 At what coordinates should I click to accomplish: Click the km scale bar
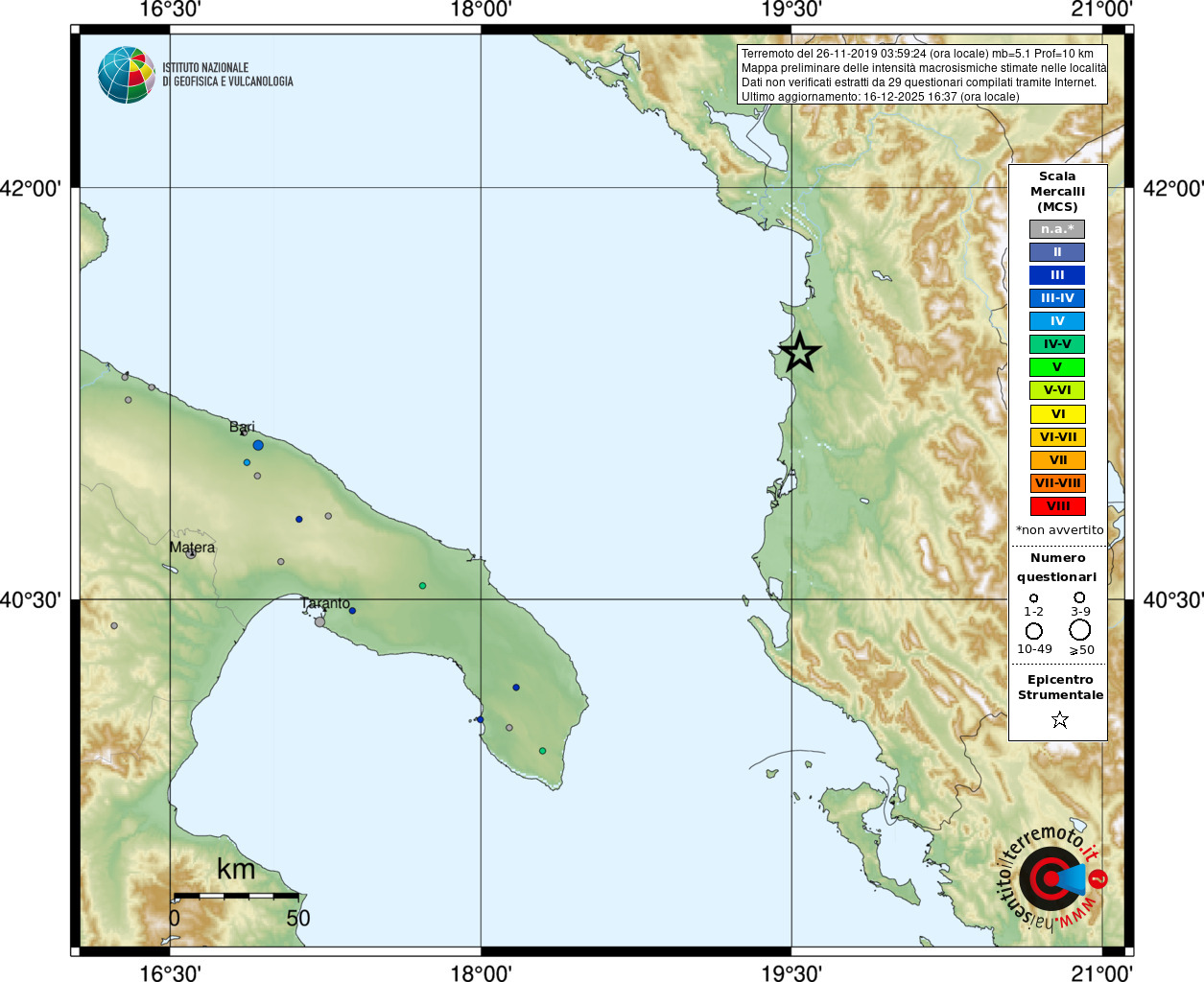(235, 896)
